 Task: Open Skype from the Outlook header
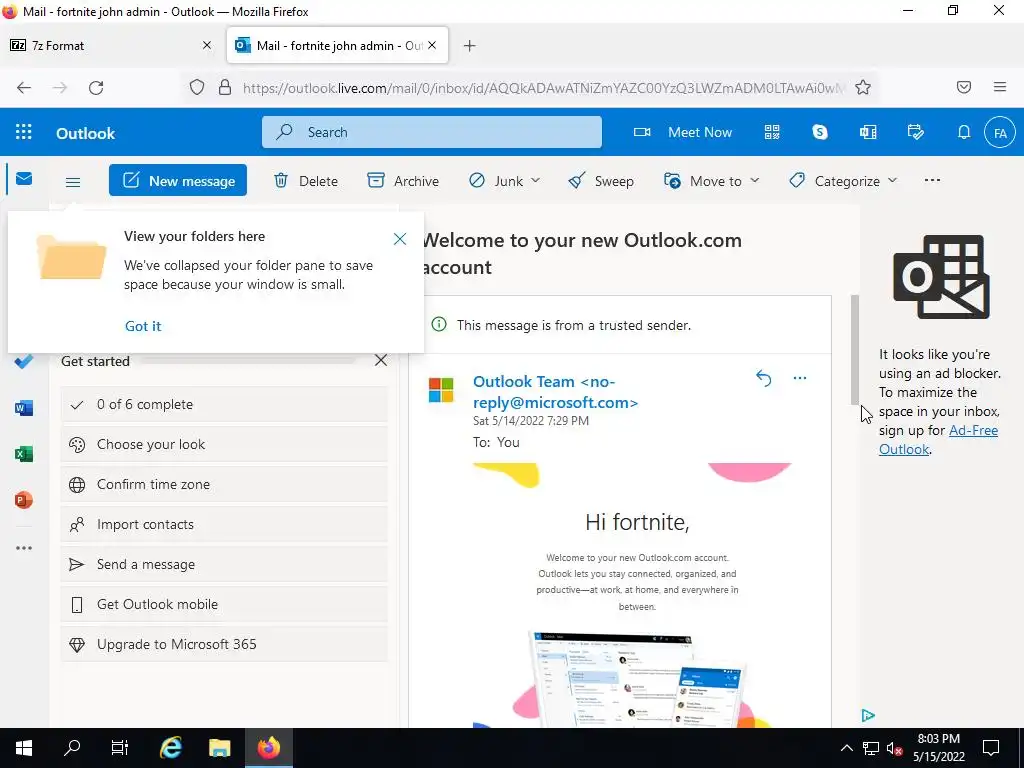coord(820,133)
